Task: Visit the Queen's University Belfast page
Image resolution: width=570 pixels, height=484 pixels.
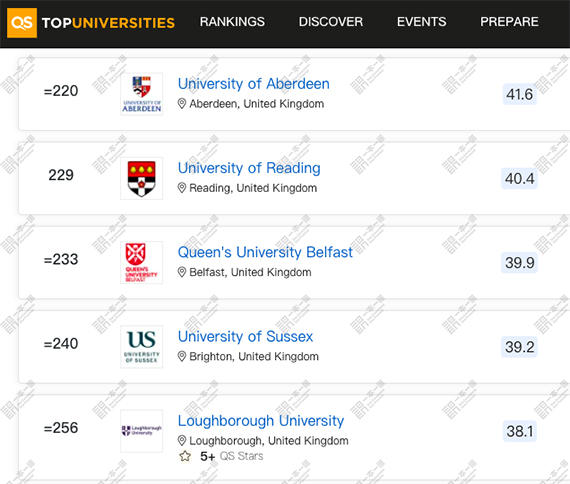Action: [x=265, y=252]
